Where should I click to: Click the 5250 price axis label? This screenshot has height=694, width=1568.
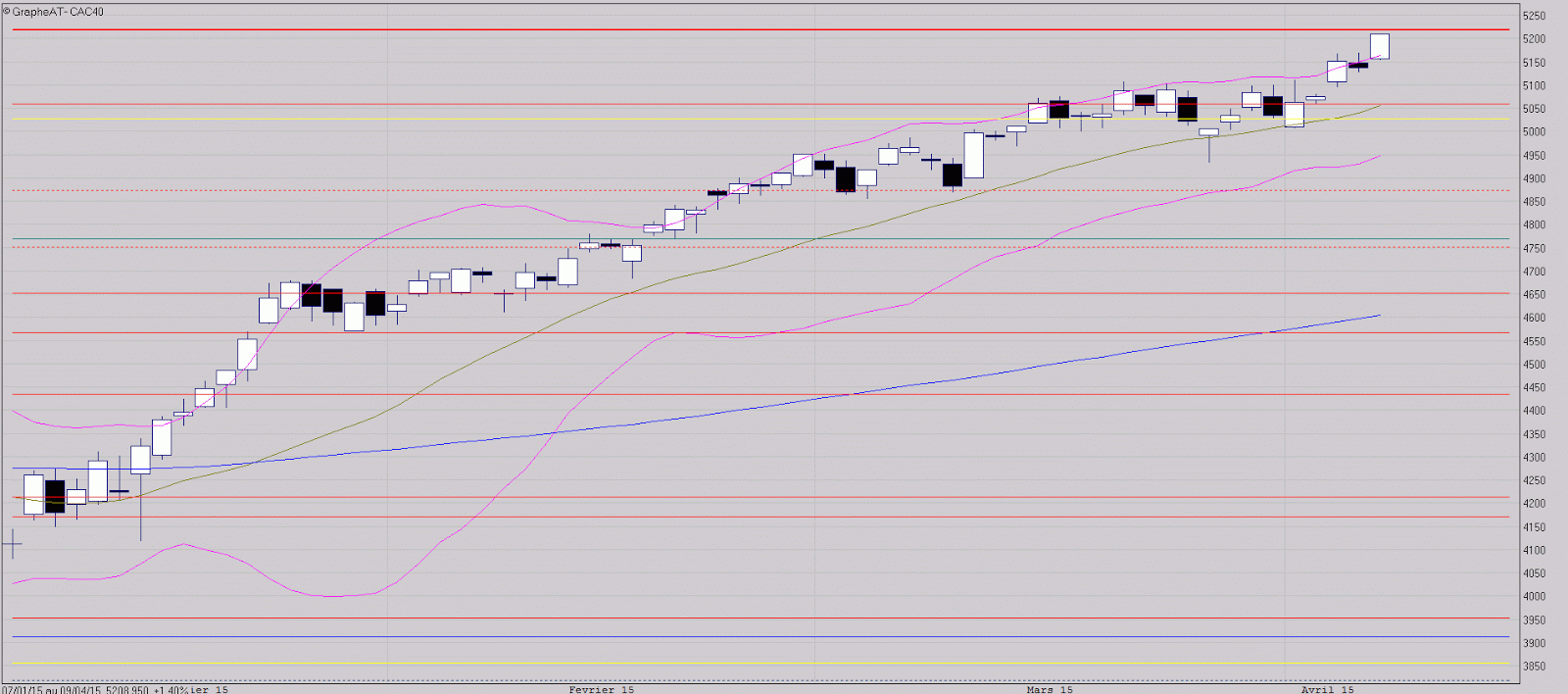[1534, 16]
